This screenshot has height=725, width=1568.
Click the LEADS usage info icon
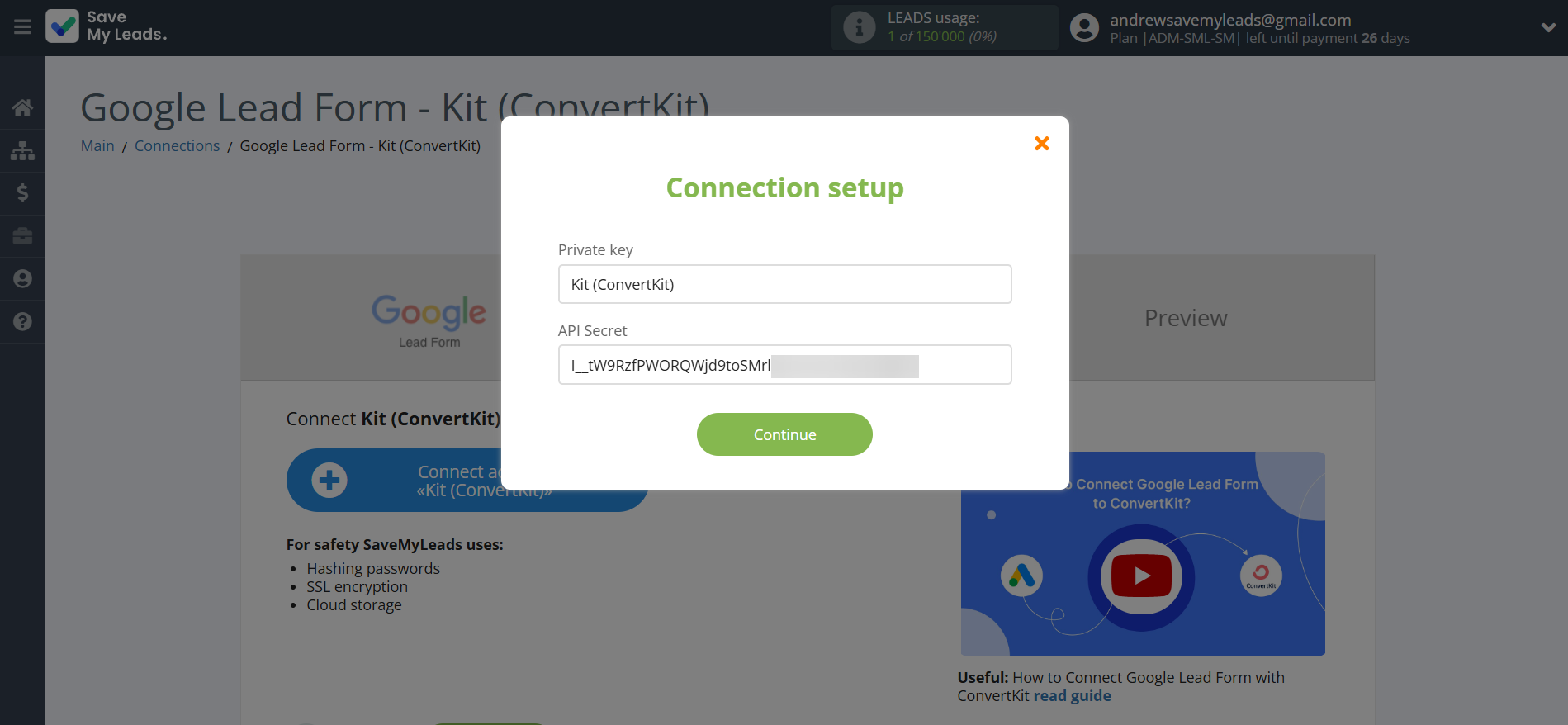pyautogui.click(x=859, y=27)
